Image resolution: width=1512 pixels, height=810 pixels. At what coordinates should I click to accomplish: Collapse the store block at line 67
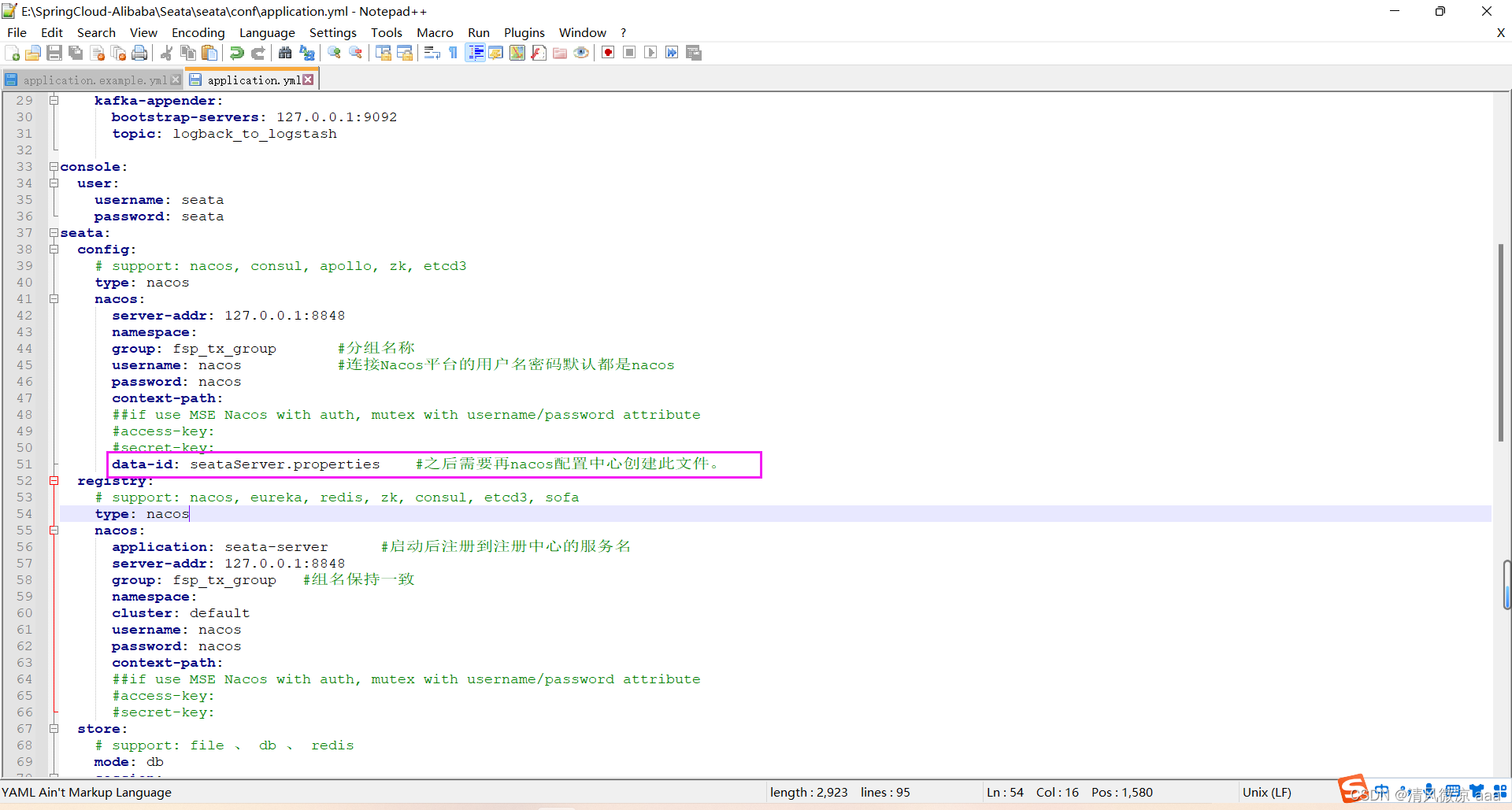pos(54,728)
